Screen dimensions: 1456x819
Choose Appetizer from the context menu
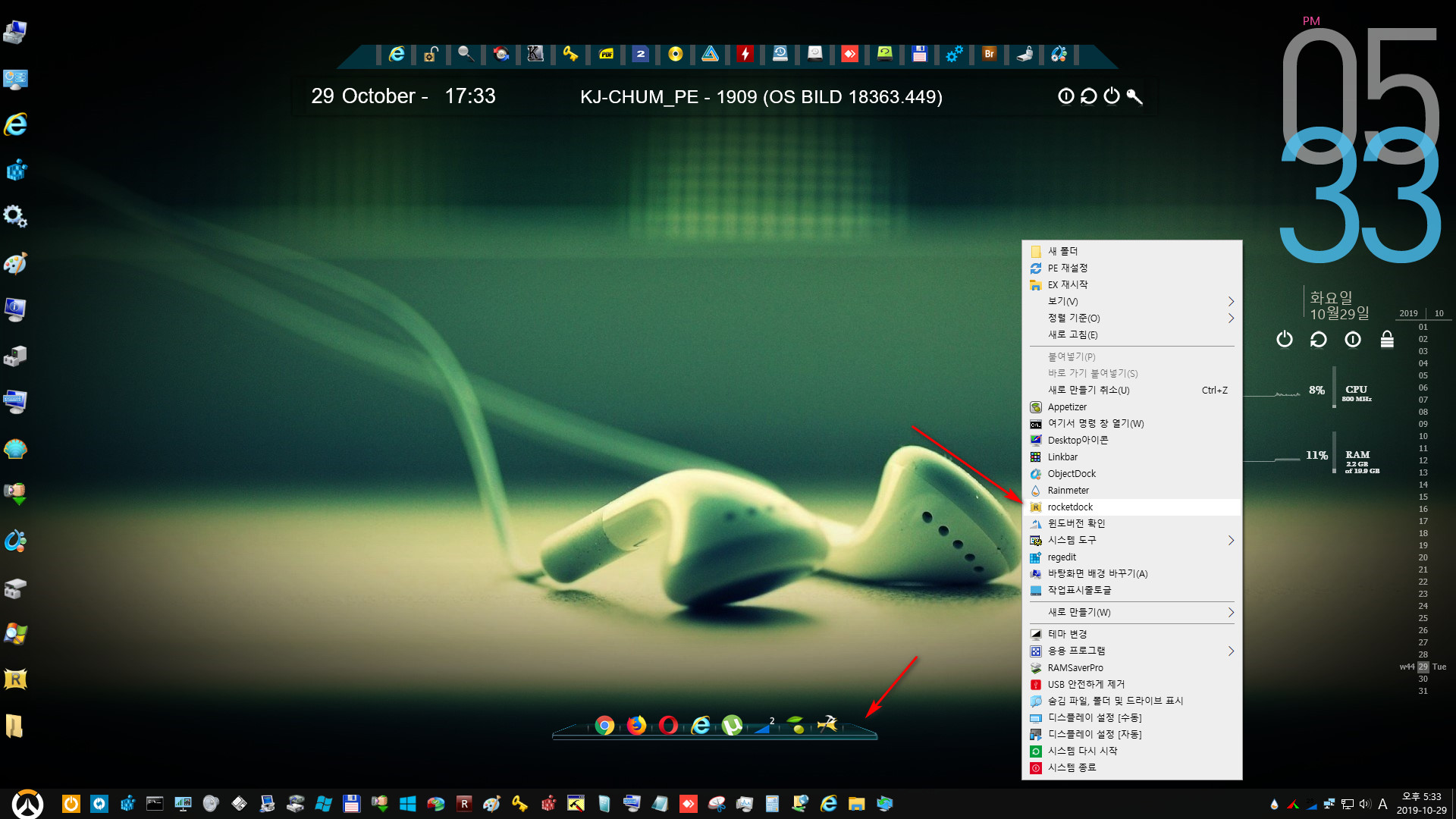[1132, 406]
